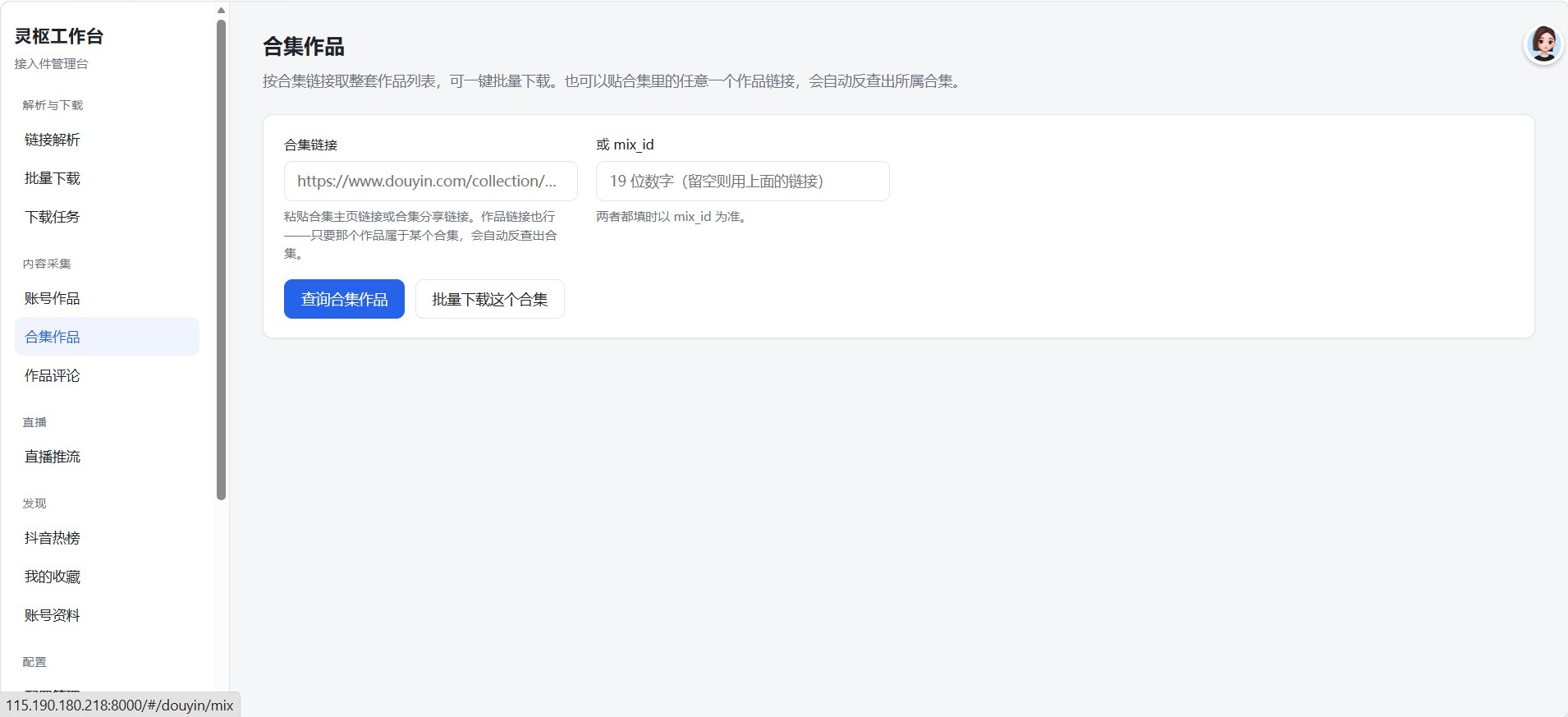Navigate to 直播推流 page
Screen dimensions: 1568x717
coord(107,457)
